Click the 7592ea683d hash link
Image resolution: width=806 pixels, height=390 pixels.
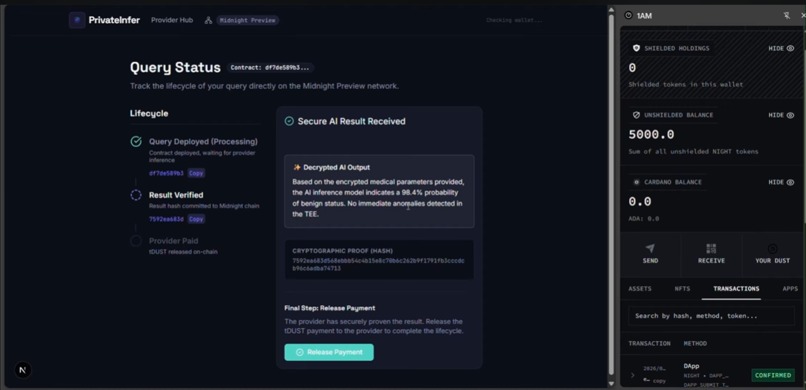pos(166,219)
